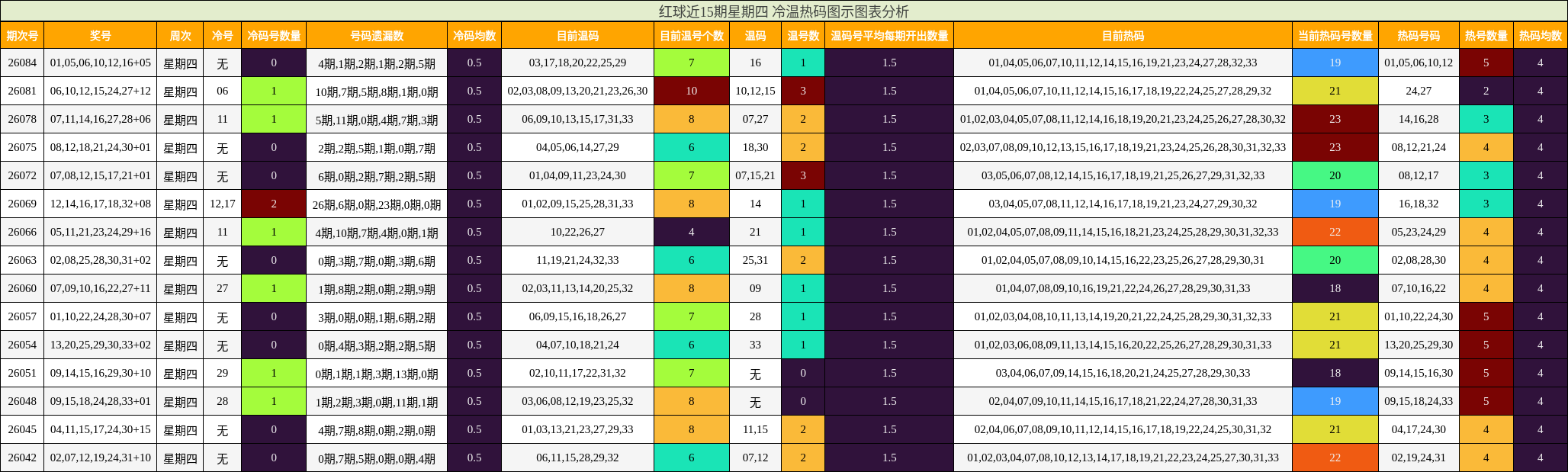
Task: Click cold number 29 in row 26051
Action: point(223,373)
